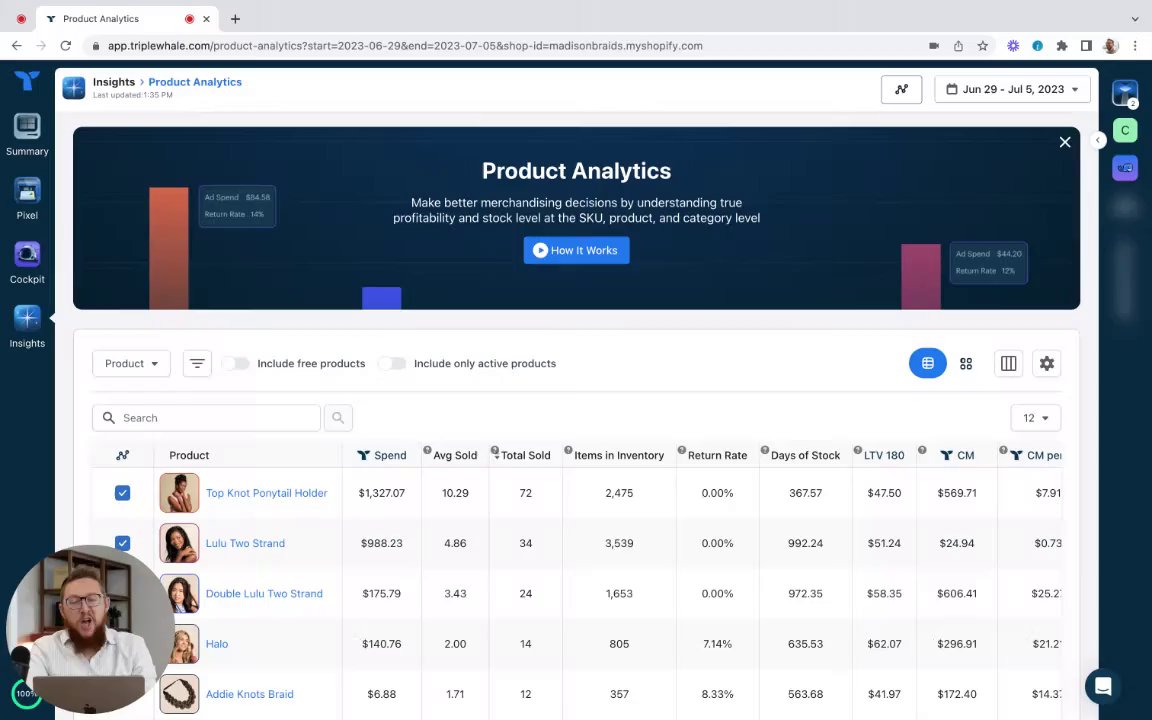Image resolution: width=1152 pixels, height=720 pixels.
Task: Toggle Include only active products switch
Action: click(x=392, y=364)
